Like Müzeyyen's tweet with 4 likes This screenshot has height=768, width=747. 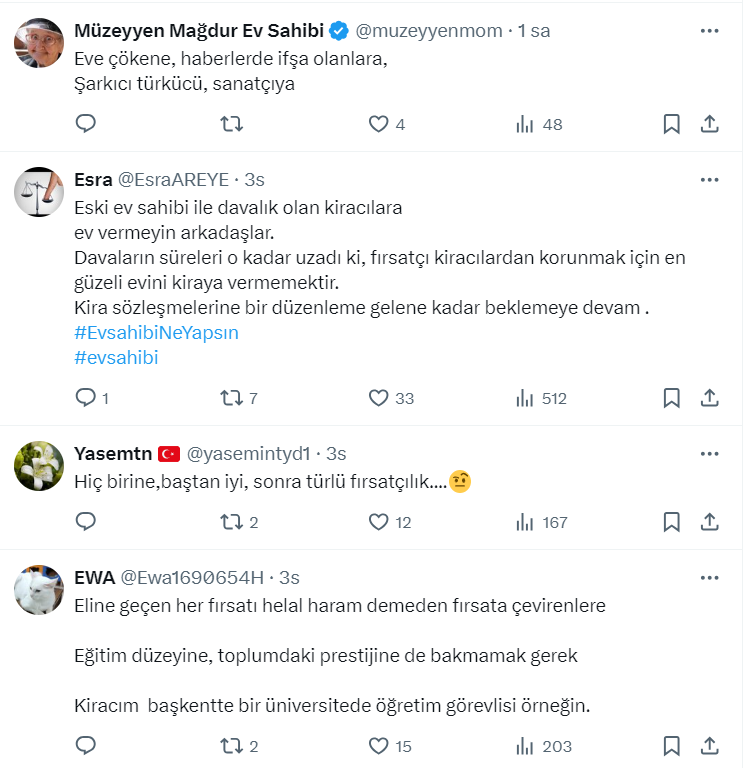378,124
